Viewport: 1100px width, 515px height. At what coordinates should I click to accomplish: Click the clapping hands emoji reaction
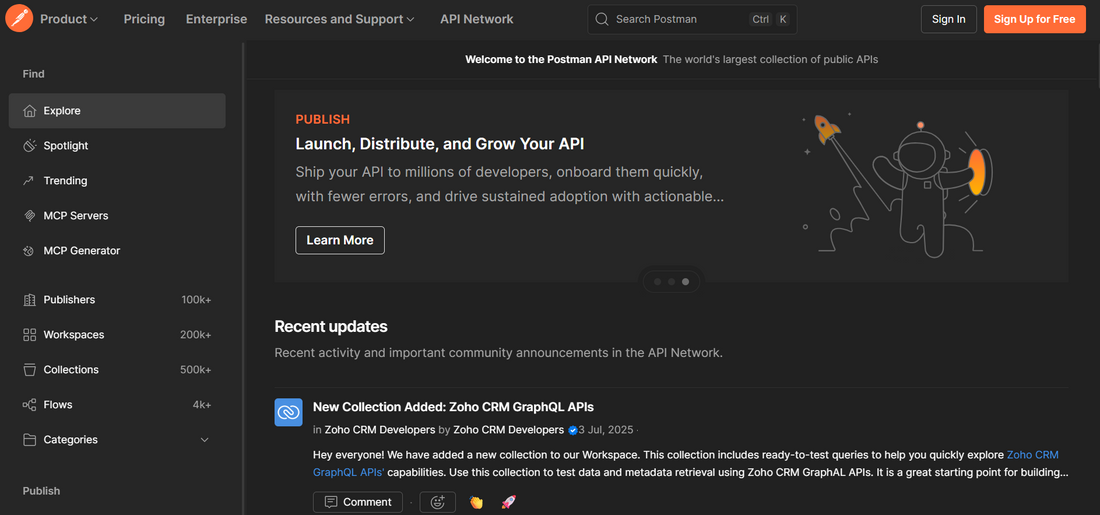click(x=477, y=502)
